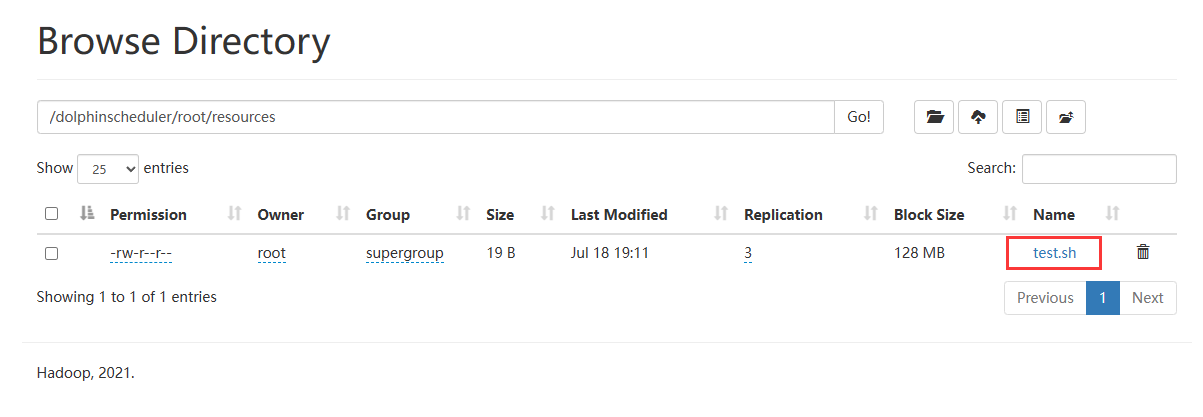Sort by the Owner column arrows icon

point(342,214)
